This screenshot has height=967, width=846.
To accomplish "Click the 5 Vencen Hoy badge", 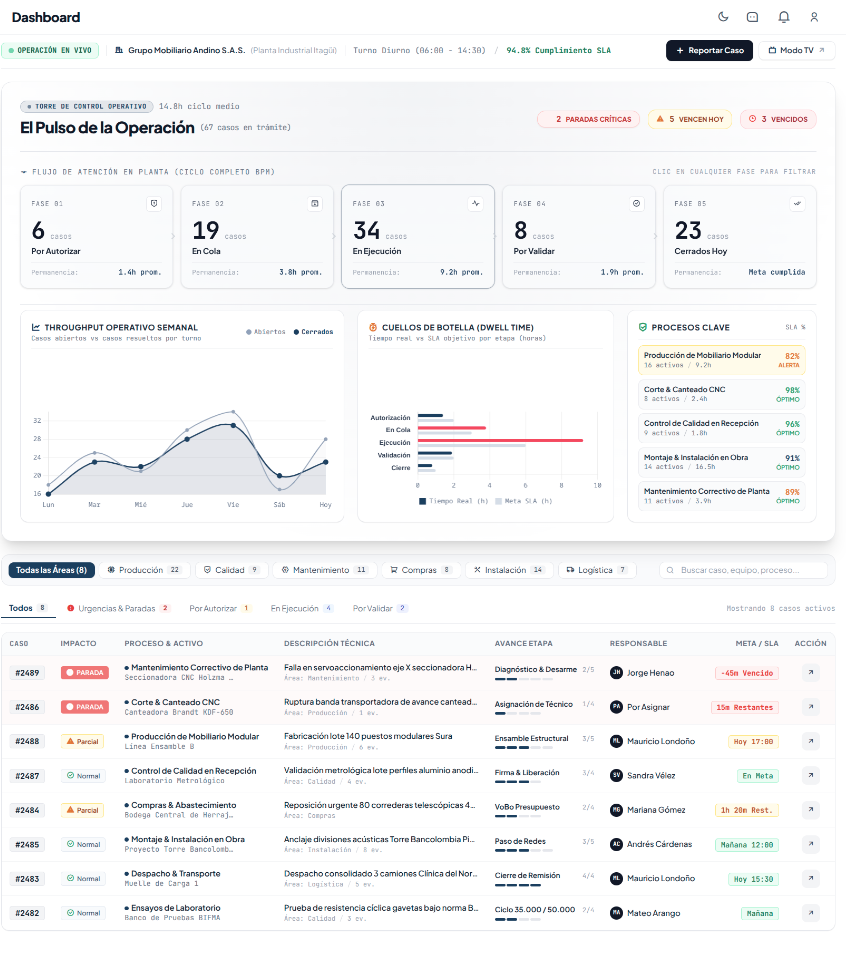I will click(x=689, y=119).
